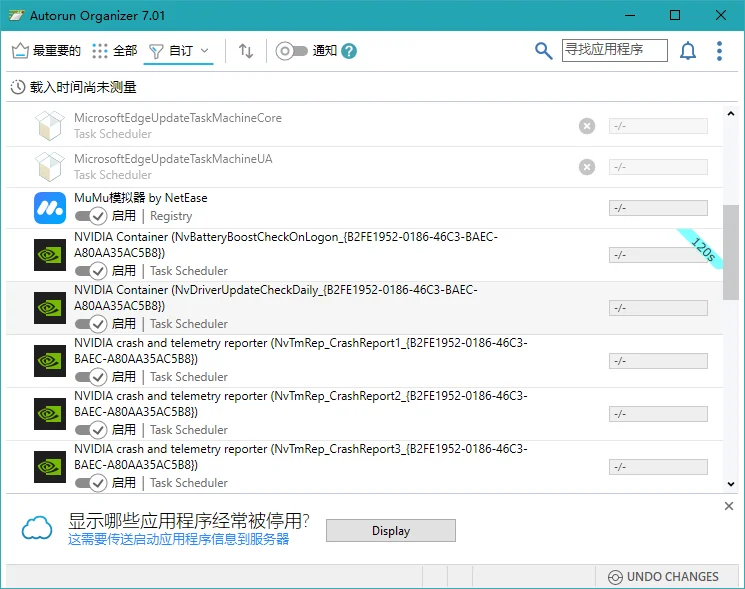The width and height of the screenshot is (745, 589).
Task: Click the MuMu模拟器 app icon
Action: 50,208
